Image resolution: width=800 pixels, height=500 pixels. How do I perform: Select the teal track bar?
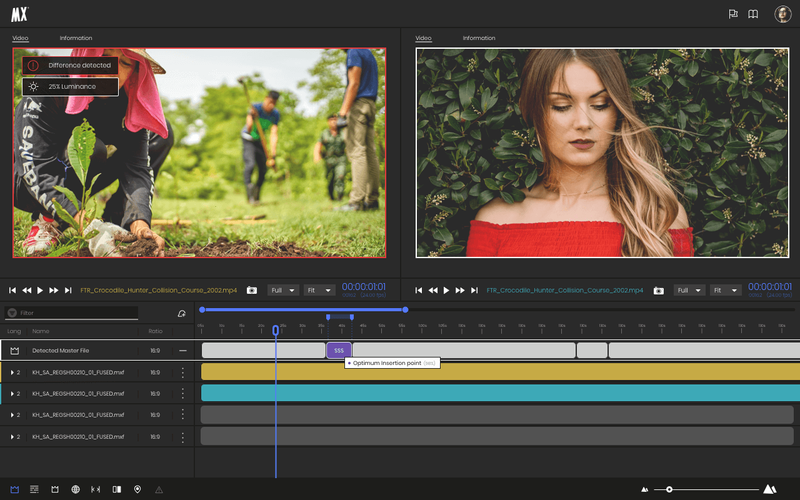coord(501,393)
